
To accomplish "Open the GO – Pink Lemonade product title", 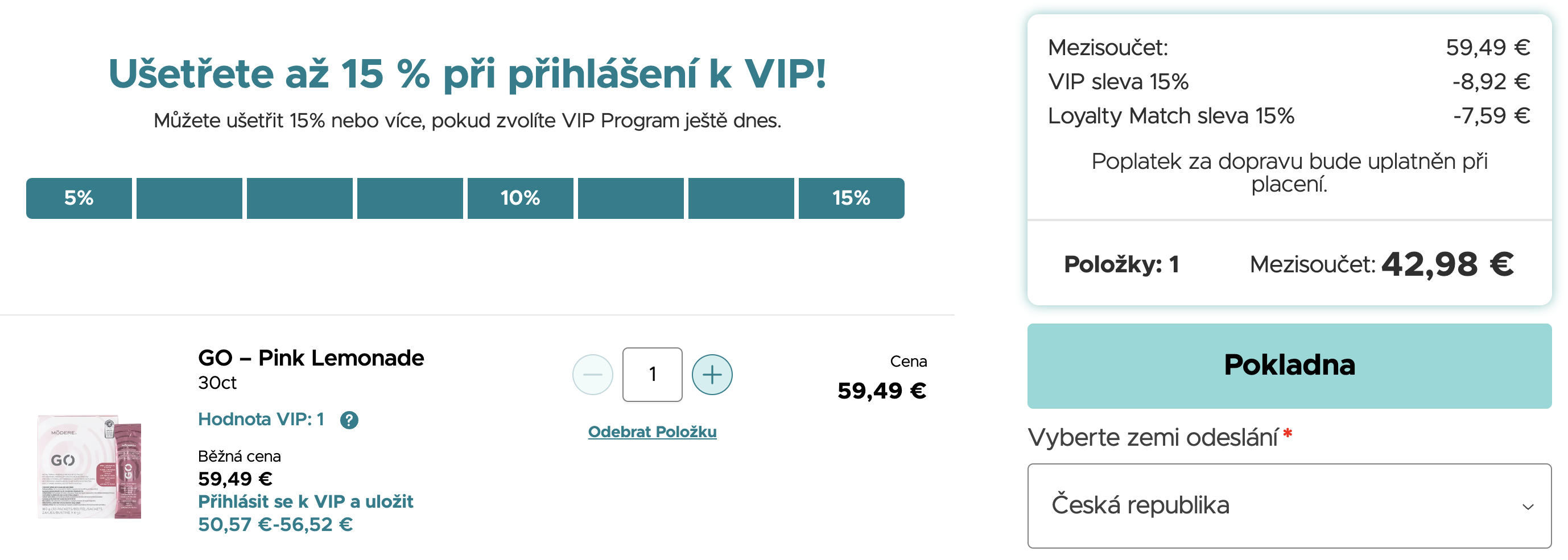I will point(311,358).
